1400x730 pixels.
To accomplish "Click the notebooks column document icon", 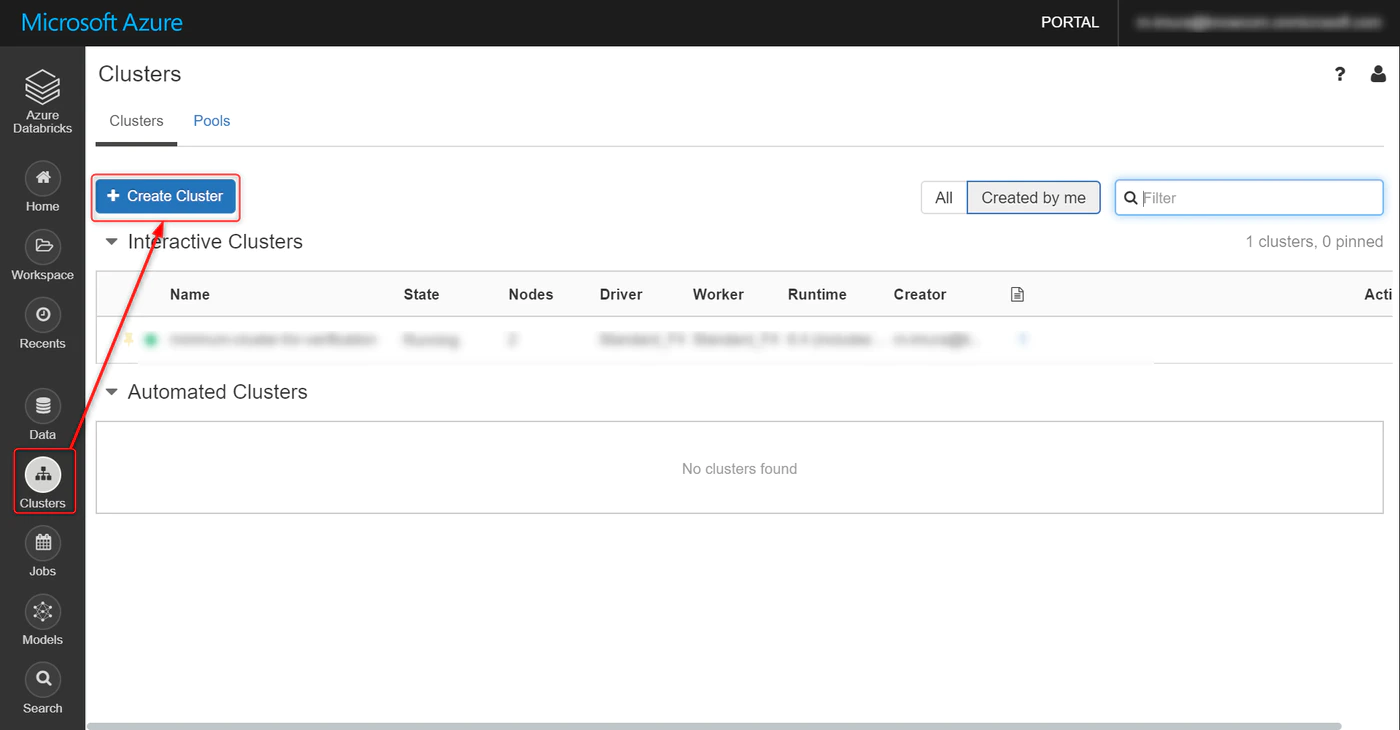I will (x=1017, y=294).
